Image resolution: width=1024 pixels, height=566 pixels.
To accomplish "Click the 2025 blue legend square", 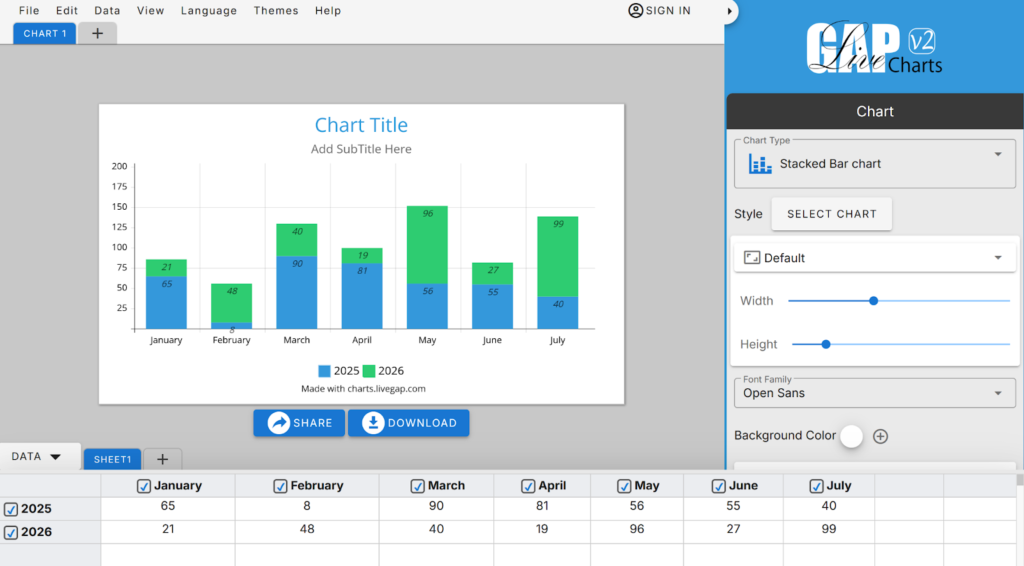I will tap(324, 371).
